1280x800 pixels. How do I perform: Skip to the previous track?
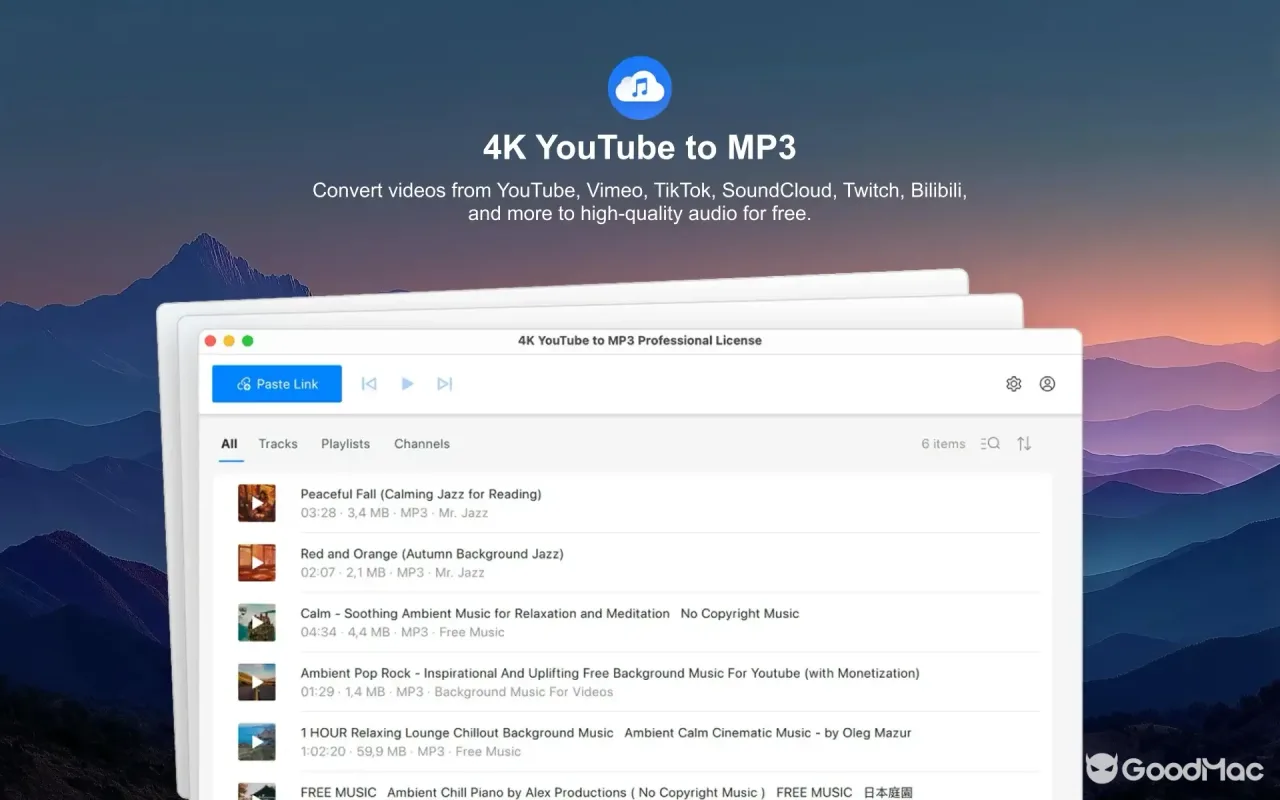tap(369, 384)
